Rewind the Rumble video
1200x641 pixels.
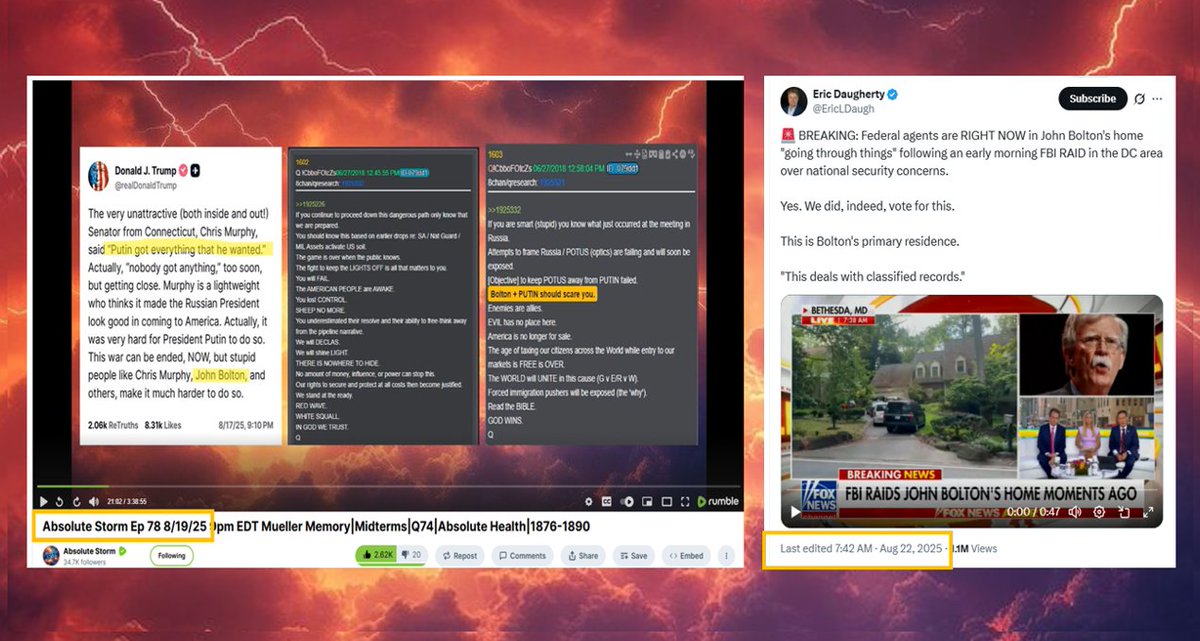(59, 502)
